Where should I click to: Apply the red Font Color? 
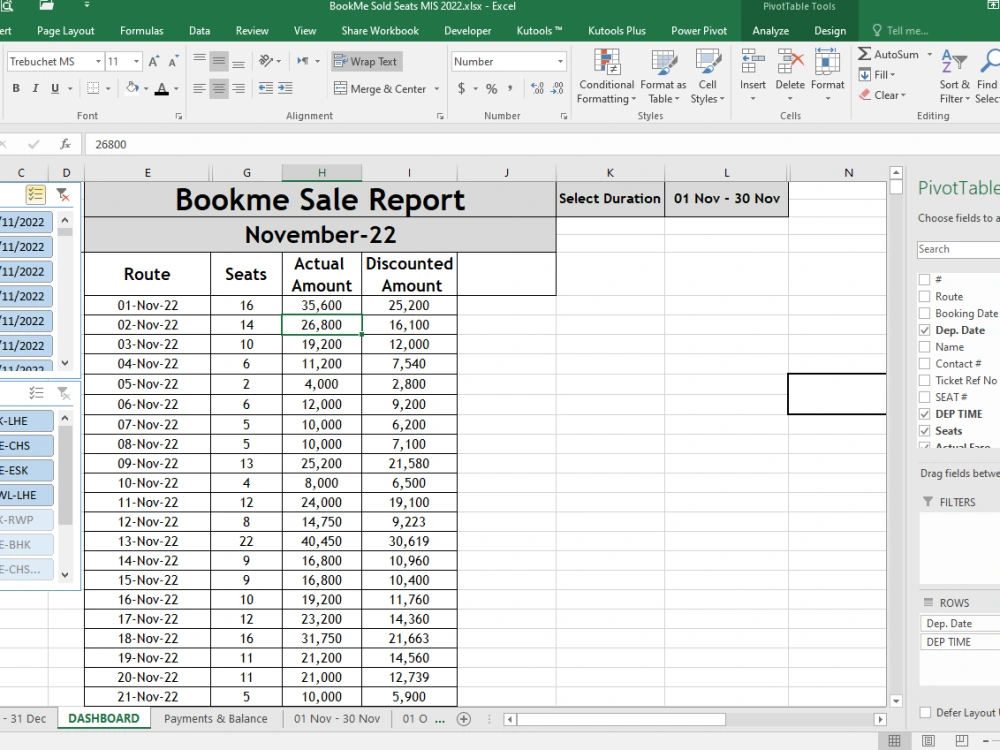click(x=162, y=89)
